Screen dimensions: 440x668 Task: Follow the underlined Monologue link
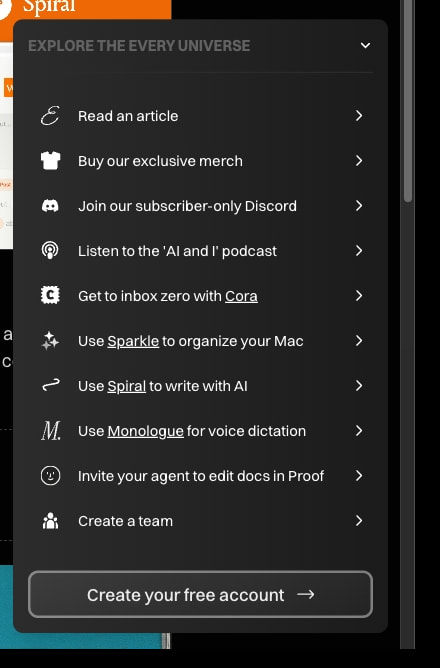pyautogui.click(x=145, y=431)
